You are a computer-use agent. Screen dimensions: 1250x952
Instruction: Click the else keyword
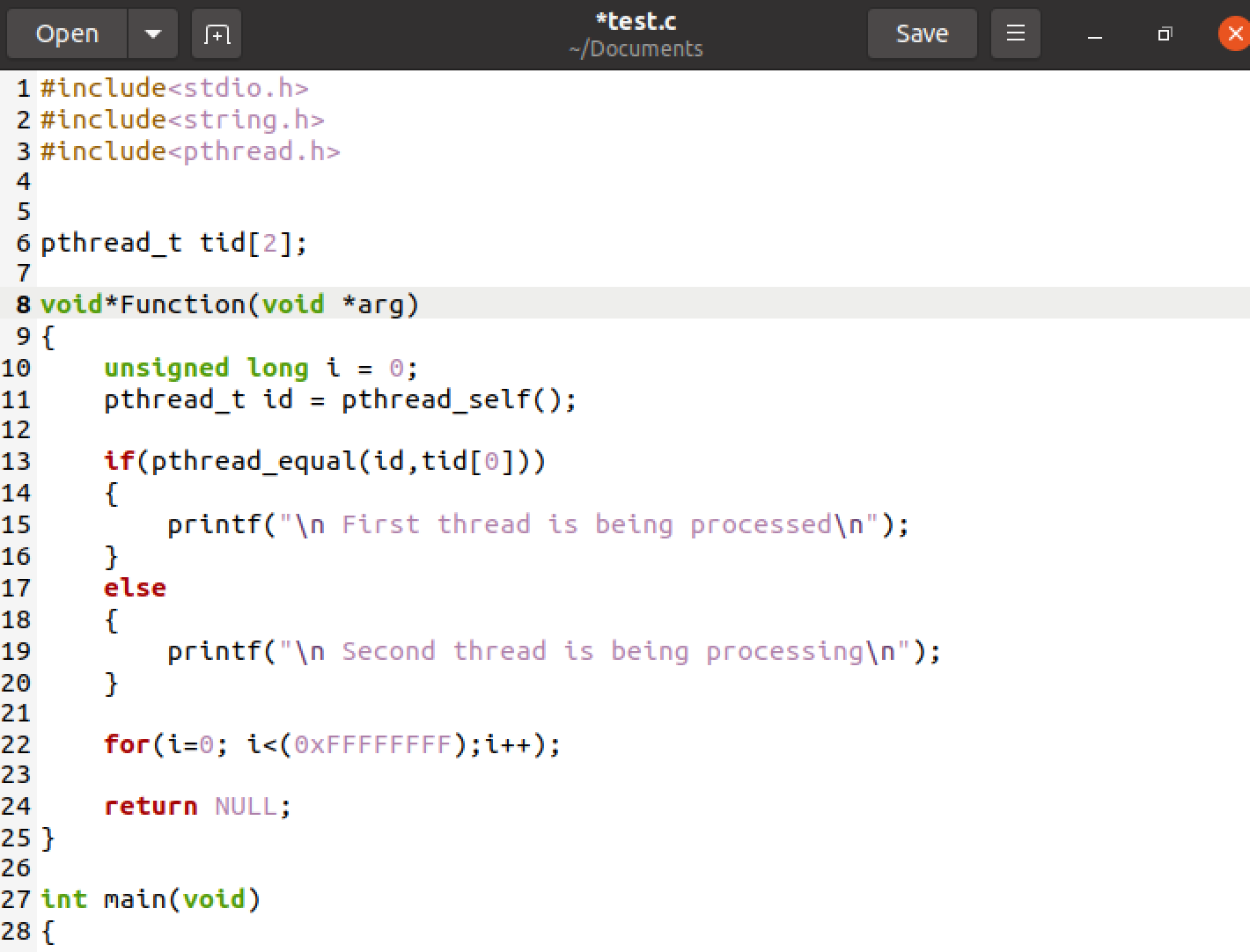(x=135, y=588)
